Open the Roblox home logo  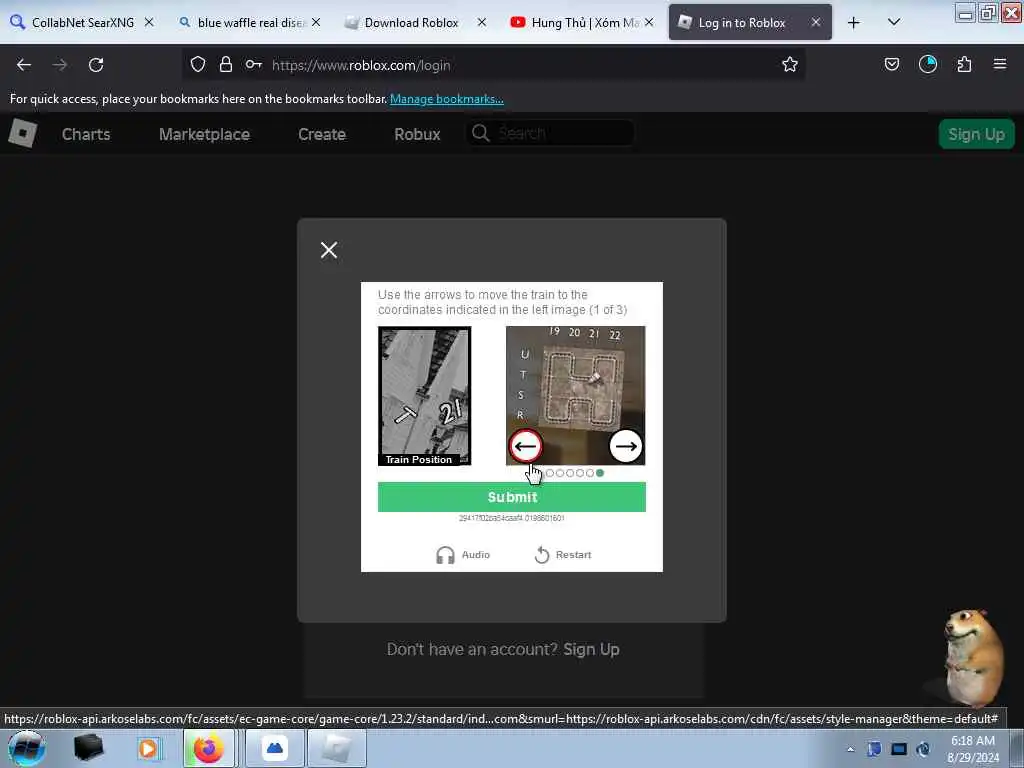pos(22,134)
